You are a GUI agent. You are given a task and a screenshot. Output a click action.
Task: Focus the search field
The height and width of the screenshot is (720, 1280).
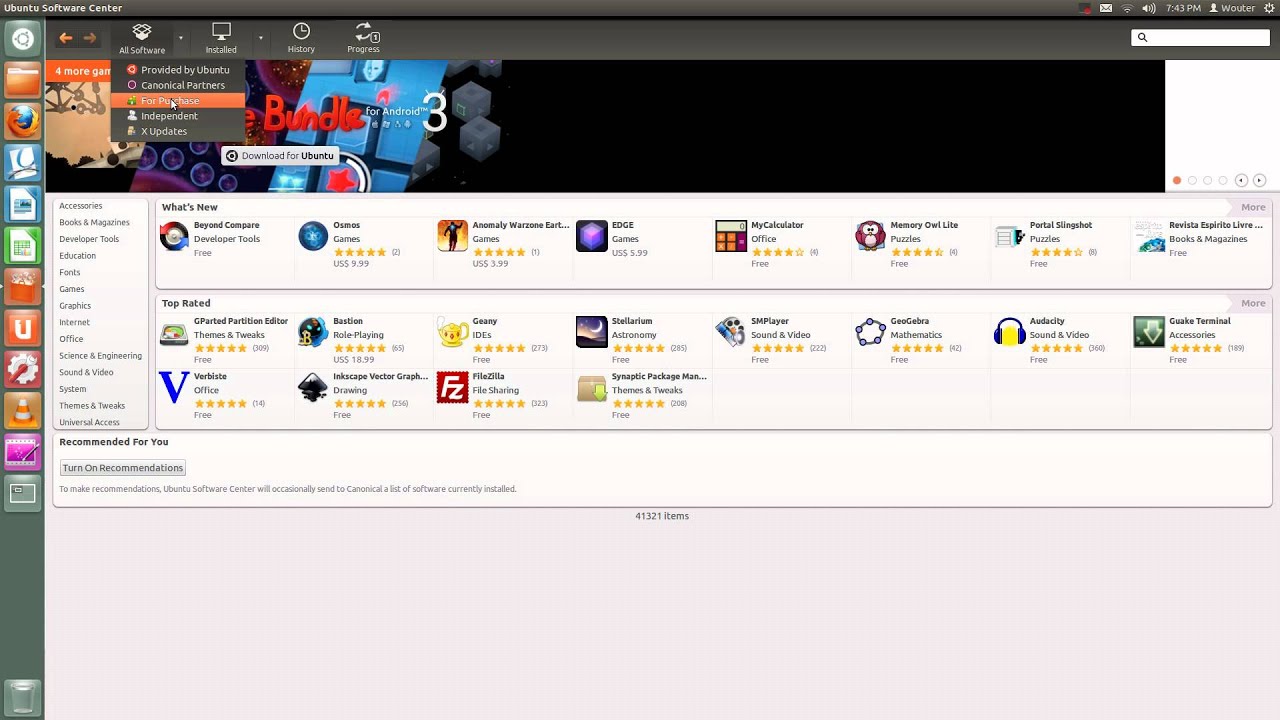pyautogui.click(x=1200, y=37)
